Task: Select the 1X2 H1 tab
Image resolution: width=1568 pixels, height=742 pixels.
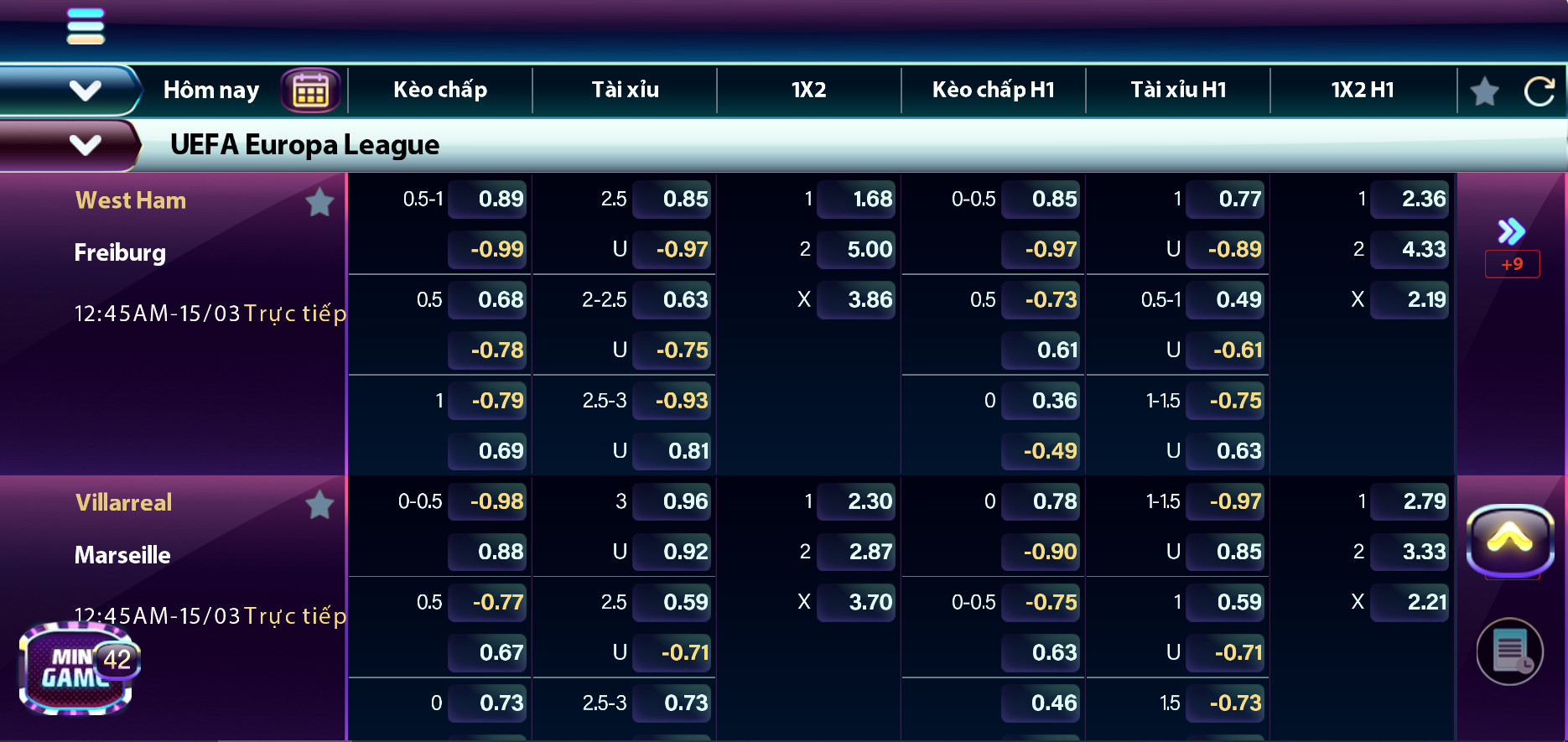Action: (x=1363, y=90)
